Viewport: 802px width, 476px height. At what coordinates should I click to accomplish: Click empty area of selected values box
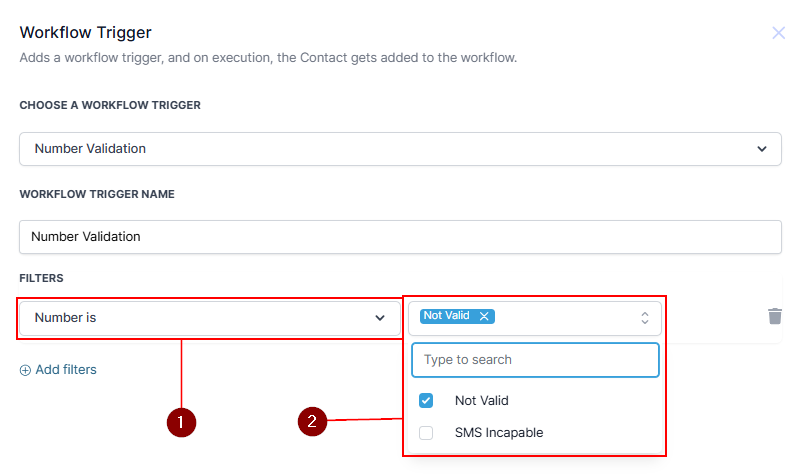tap(565, 318)
